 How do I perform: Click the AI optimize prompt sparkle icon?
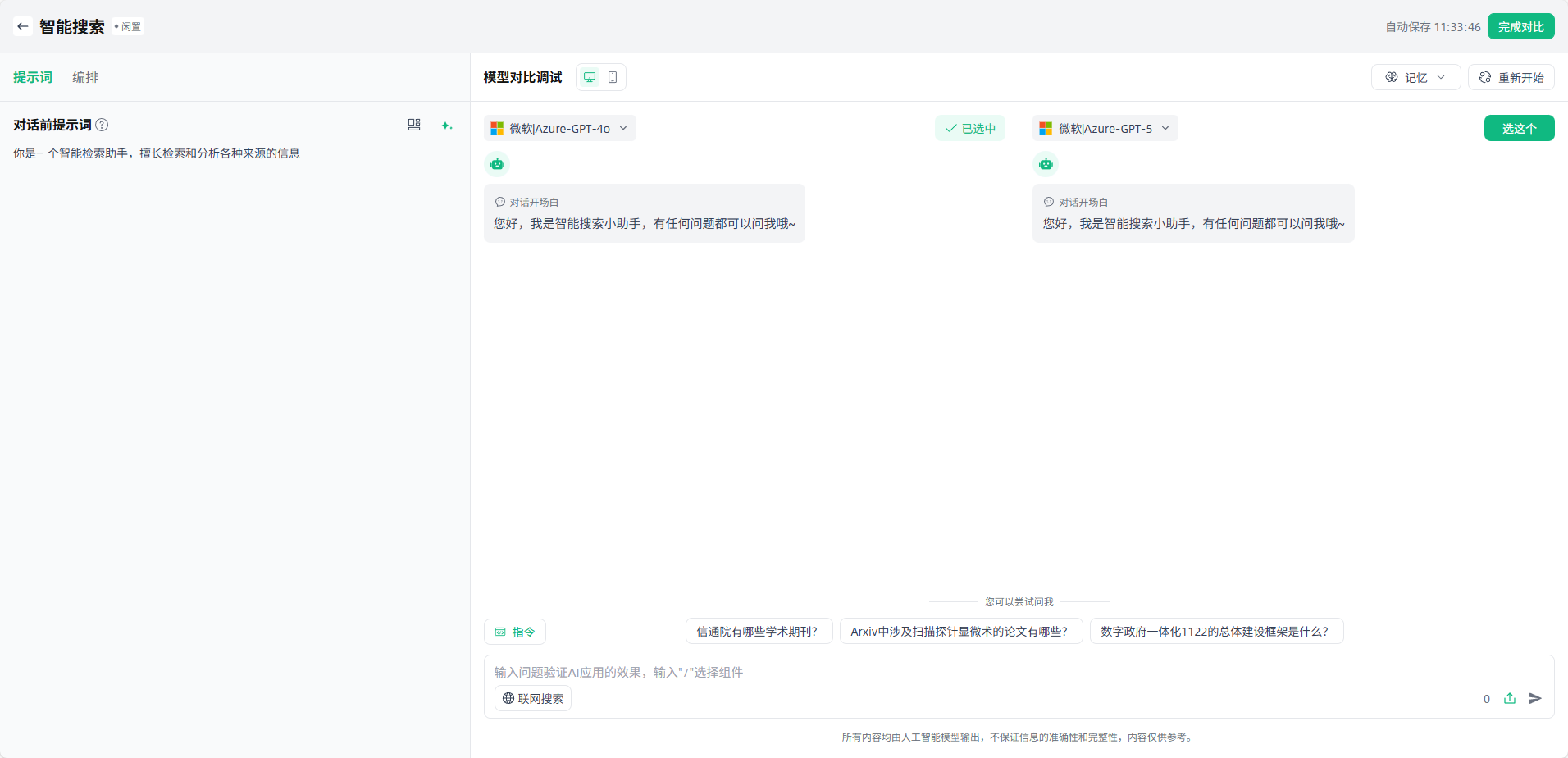click(x=447, y=125)
